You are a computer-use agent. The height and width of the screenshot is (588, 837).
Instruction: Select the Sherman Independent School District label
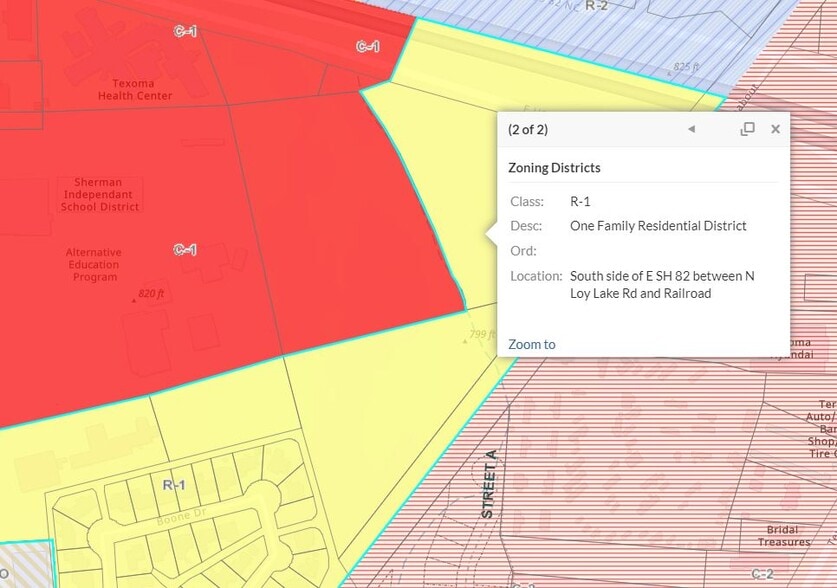[x=99, y=195]
